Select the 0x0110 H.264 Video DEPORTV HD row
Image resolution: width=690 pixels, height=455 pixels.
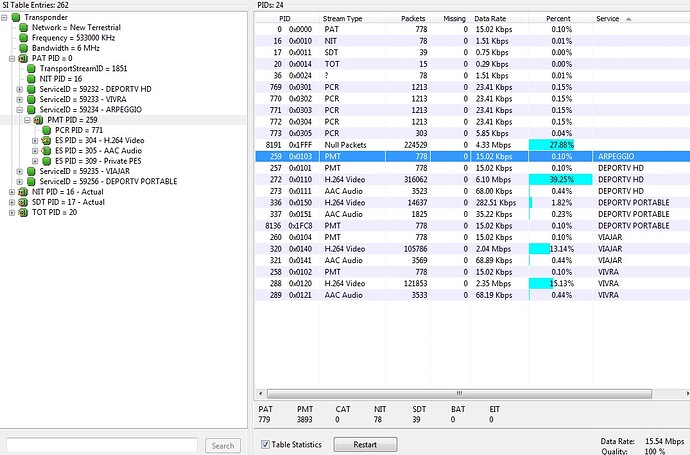coord(473,180)
